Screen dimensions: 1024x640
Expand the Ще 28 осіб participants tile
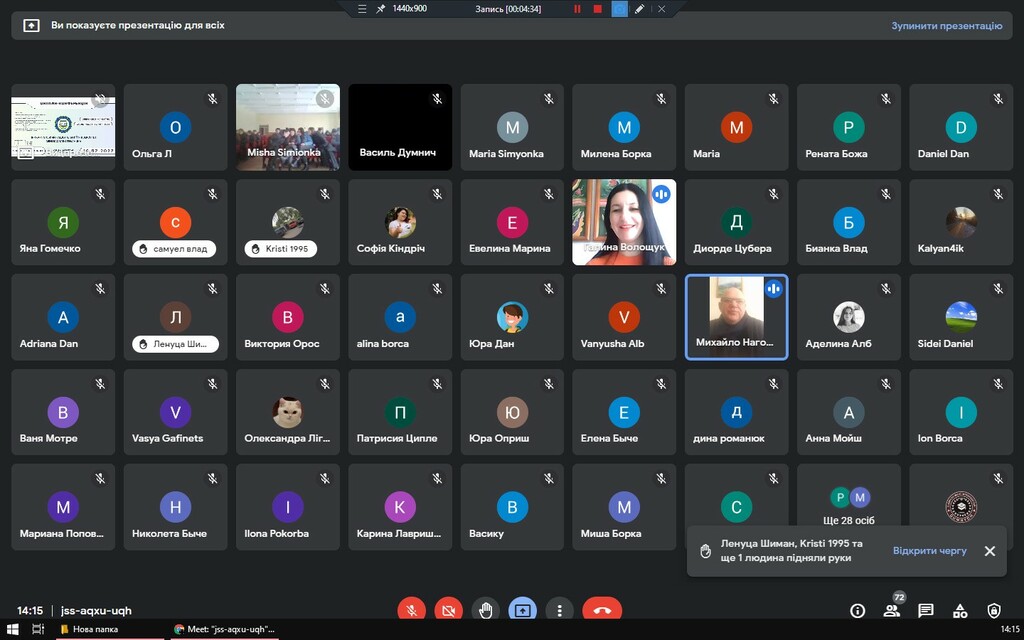[x=849, y=507]
